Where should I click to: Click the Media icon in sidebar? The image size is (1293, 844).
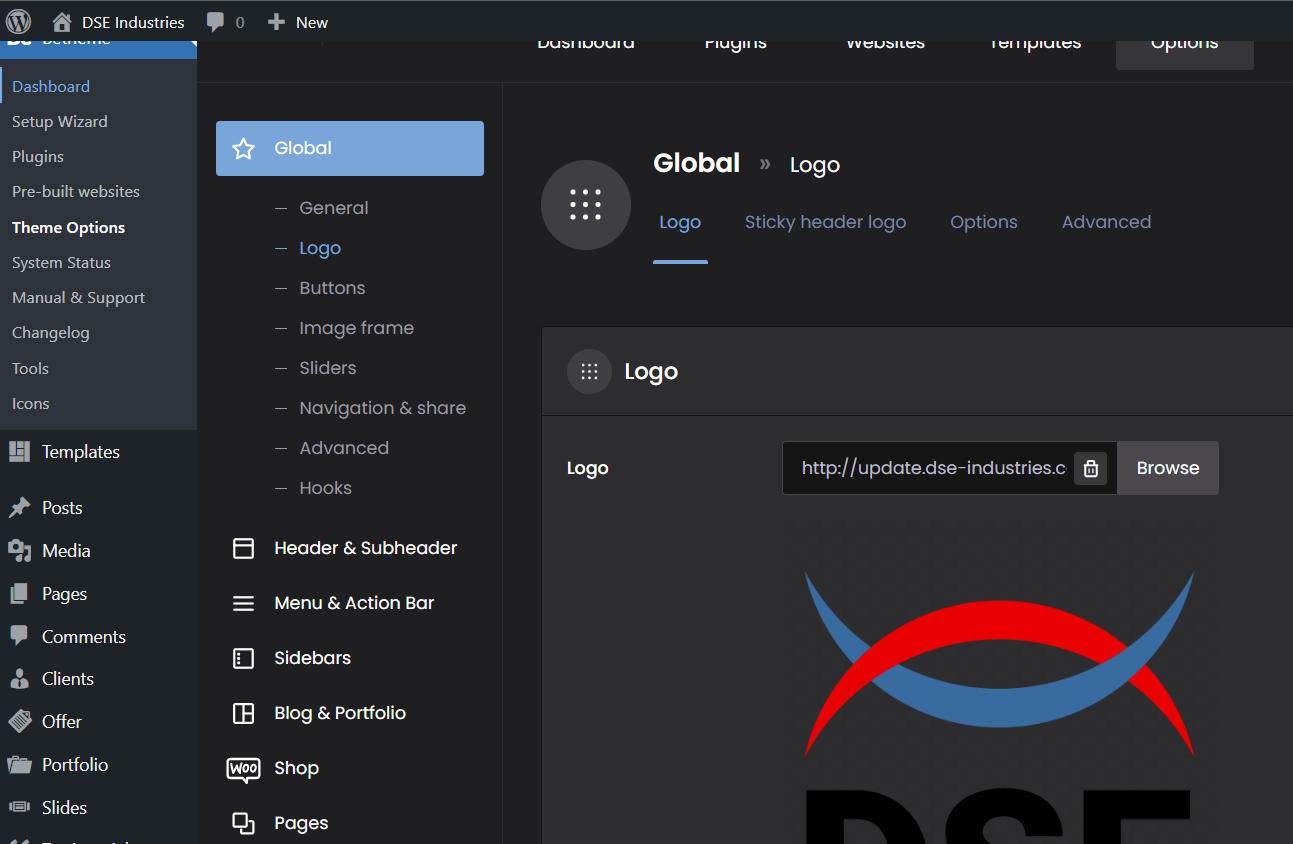pos(19,551)
